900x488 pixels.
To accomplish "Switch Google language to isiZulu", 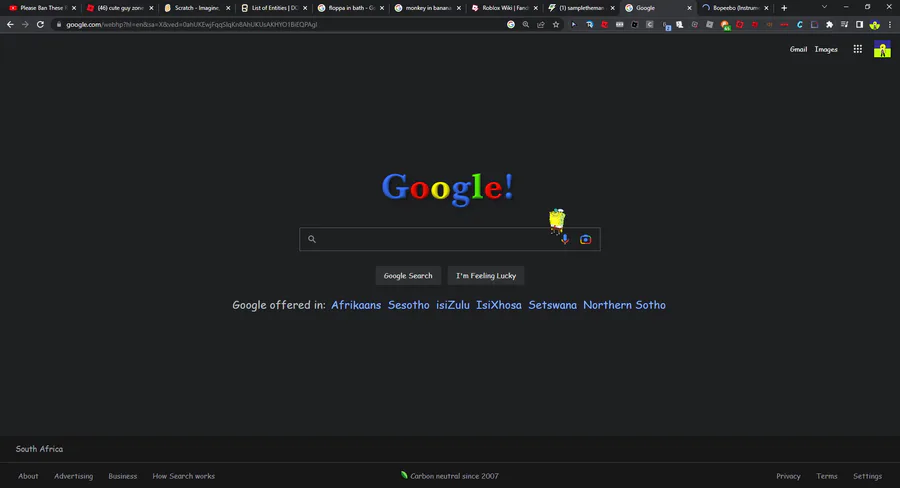I will pos(452,305).
